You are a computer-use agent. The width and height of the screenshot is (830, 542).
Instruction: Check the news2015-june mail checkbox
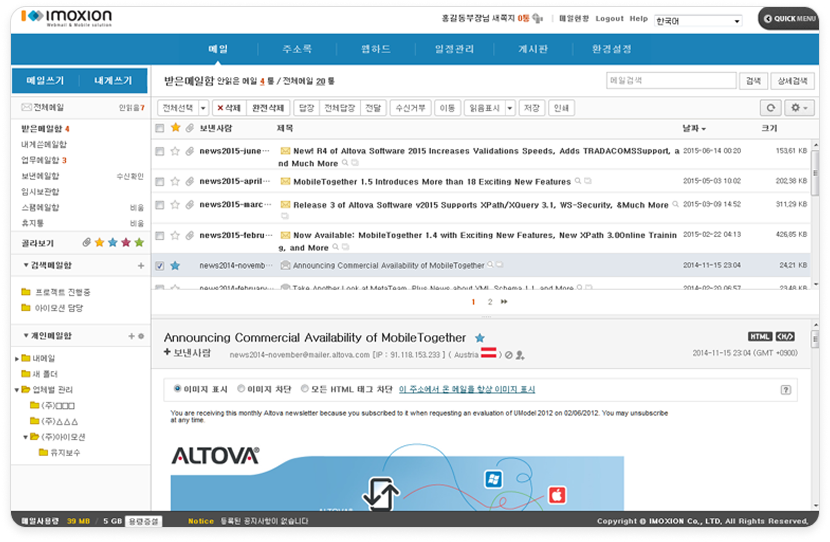click(x=159, y=151)
